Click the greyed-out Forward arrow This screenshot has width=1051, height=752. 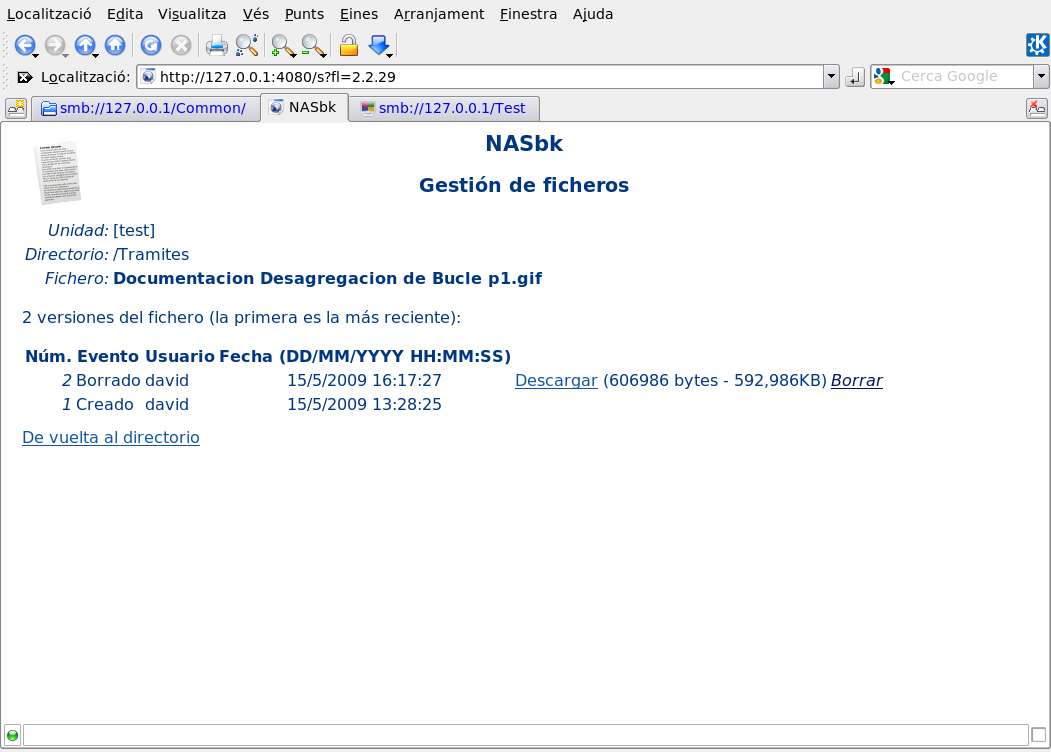coord(55,45)
